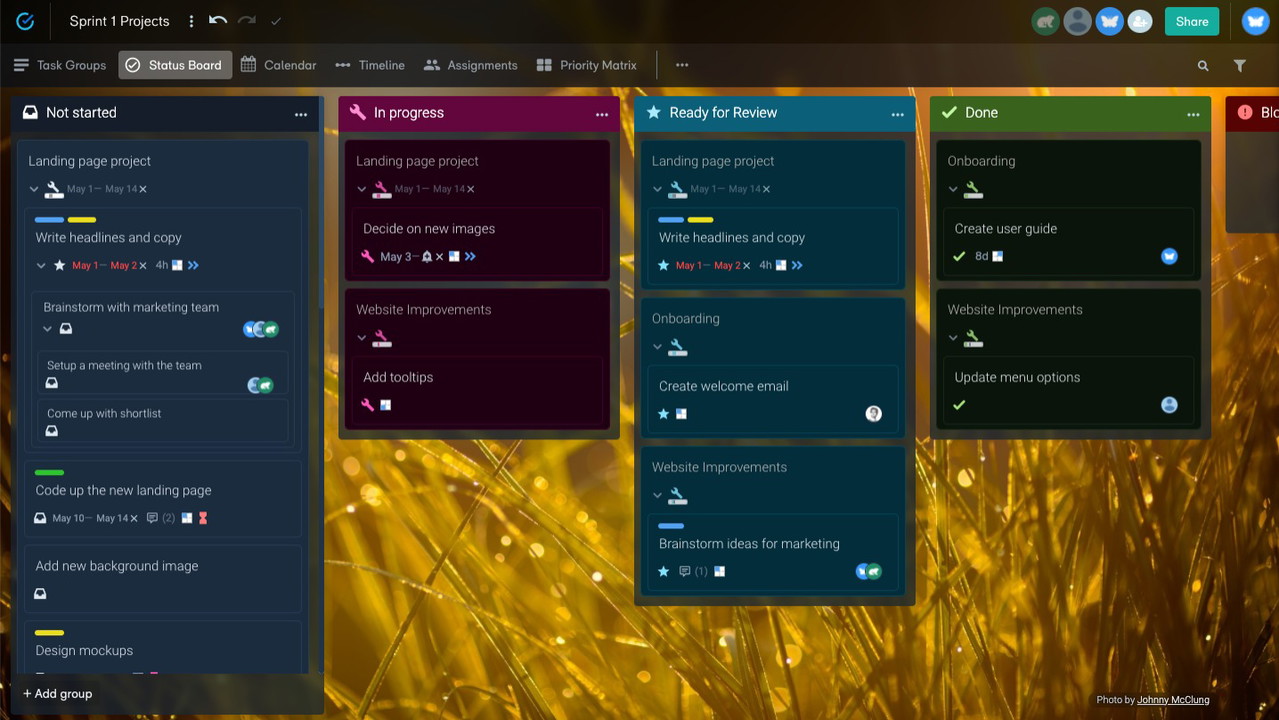Toggle checkmark on Create user guide

click(x=959, y=256)
